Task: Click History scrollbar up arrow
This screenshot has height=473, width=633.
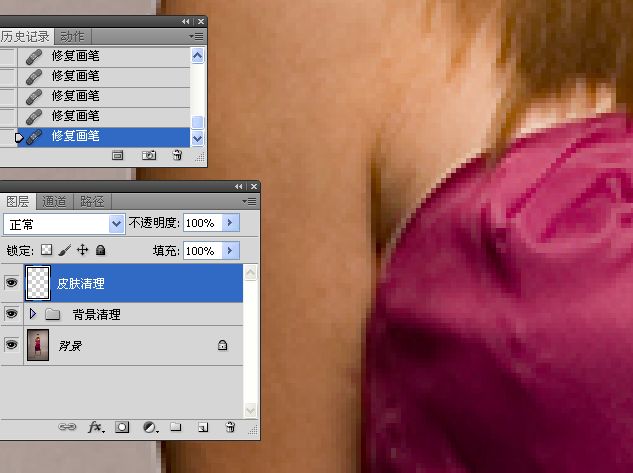Action: [197, 56]
